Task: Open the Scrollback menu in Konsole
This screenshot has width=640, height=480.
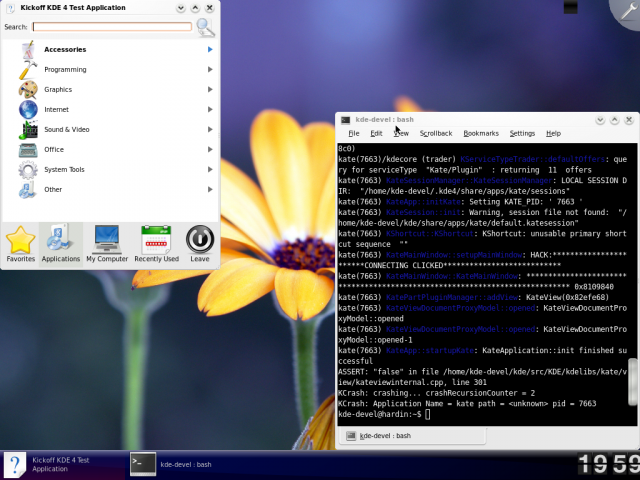Action: point(435,133)
